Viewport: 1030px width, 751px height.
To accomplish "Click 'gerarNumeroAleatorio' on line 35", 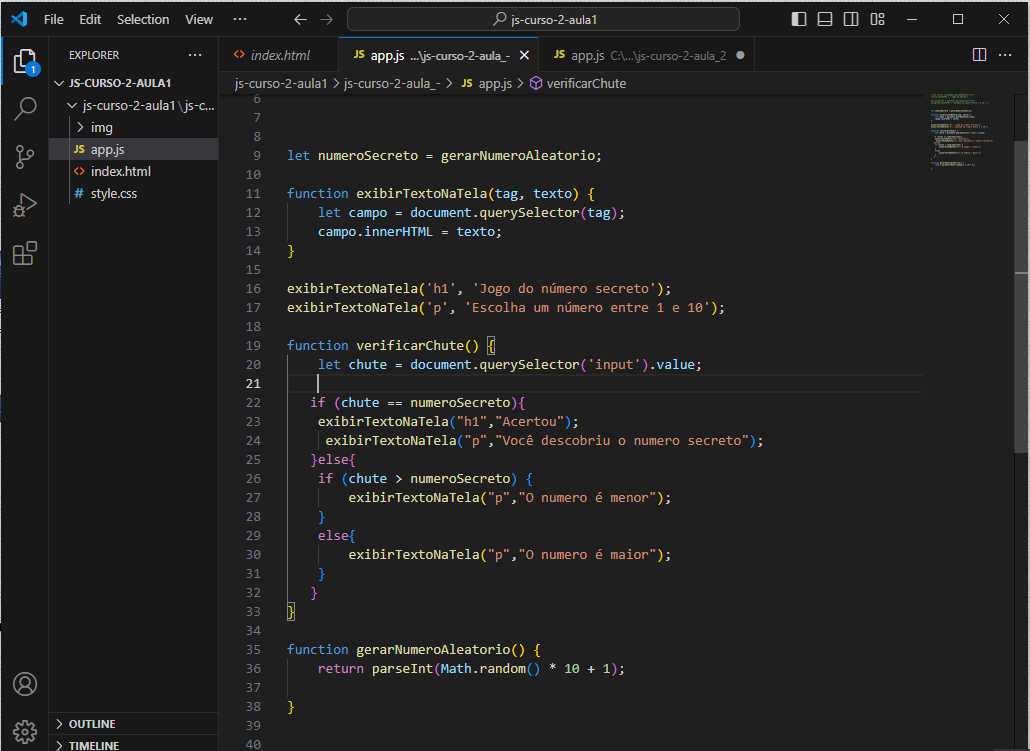I will 433,650.
